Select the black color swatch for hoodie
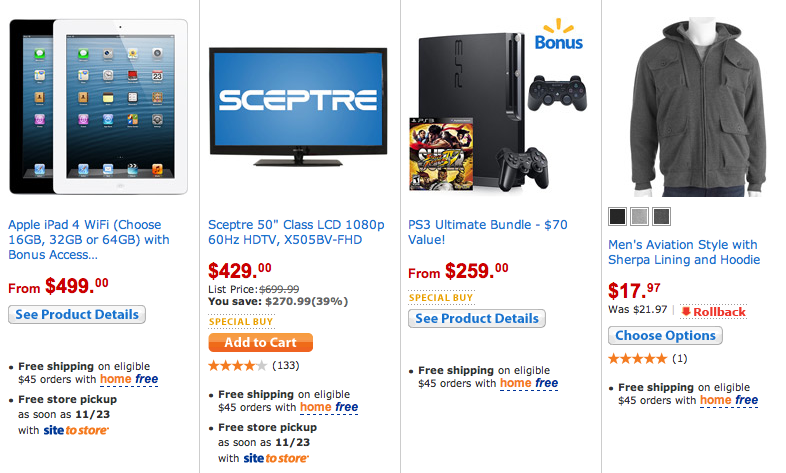The height and width of the screenshot is (473, 786). pos(617,216)
